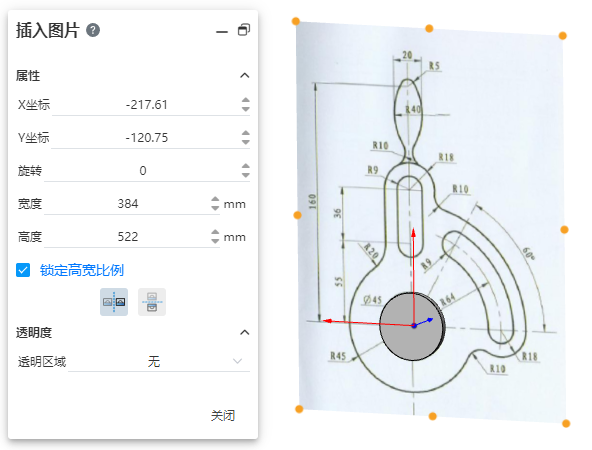Click the Y坐标 value field

pyautogui.click(x=146, y=137)
